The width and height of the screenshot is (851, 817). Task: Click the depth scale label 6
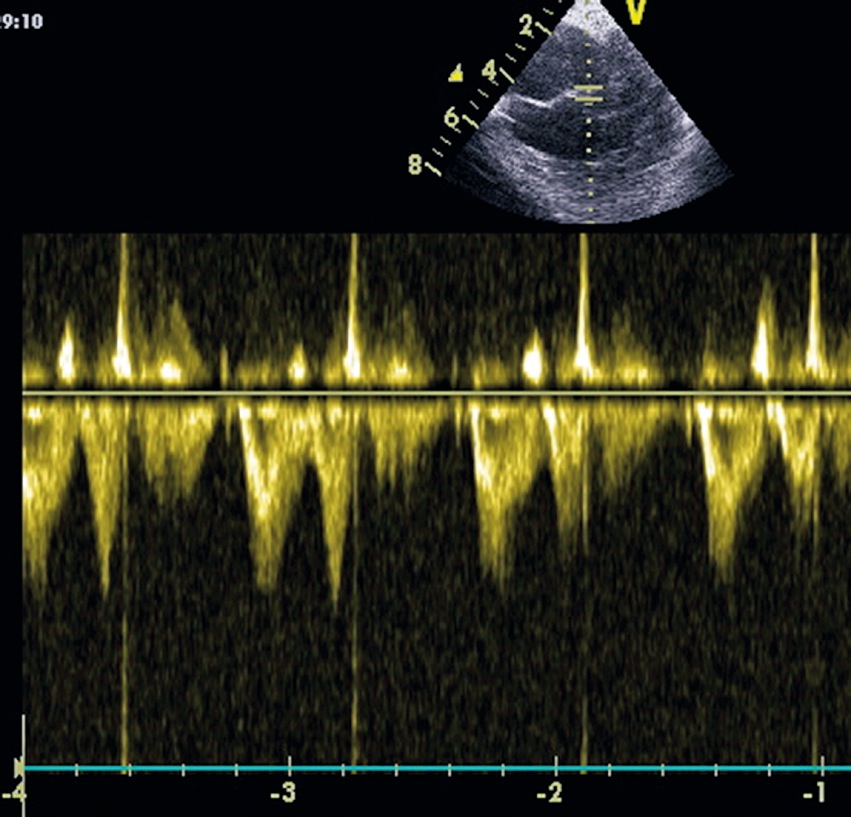tap(451, 118)
